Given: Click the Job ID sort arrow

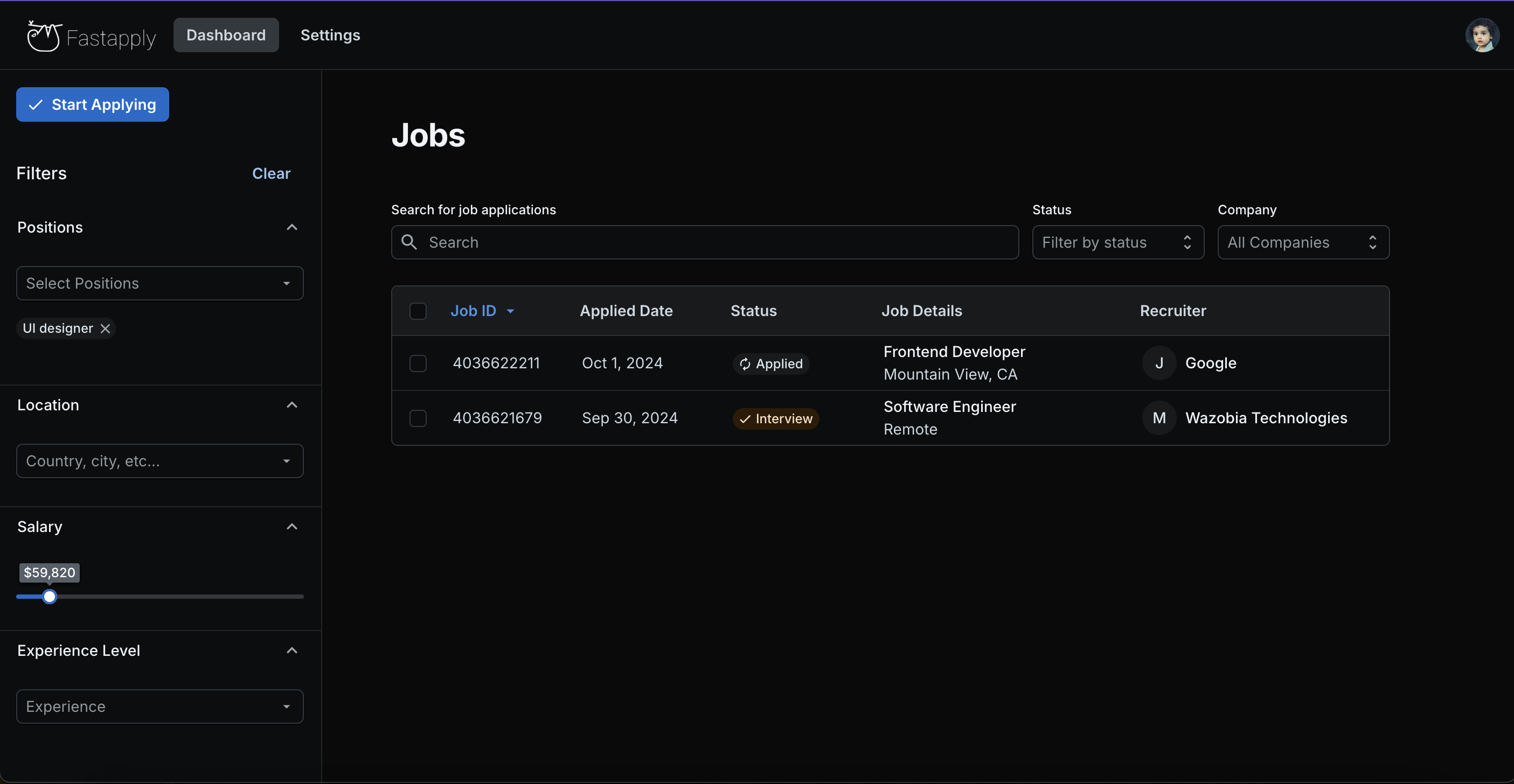Looking at the screenshot, I should click(x=510, y=311).
